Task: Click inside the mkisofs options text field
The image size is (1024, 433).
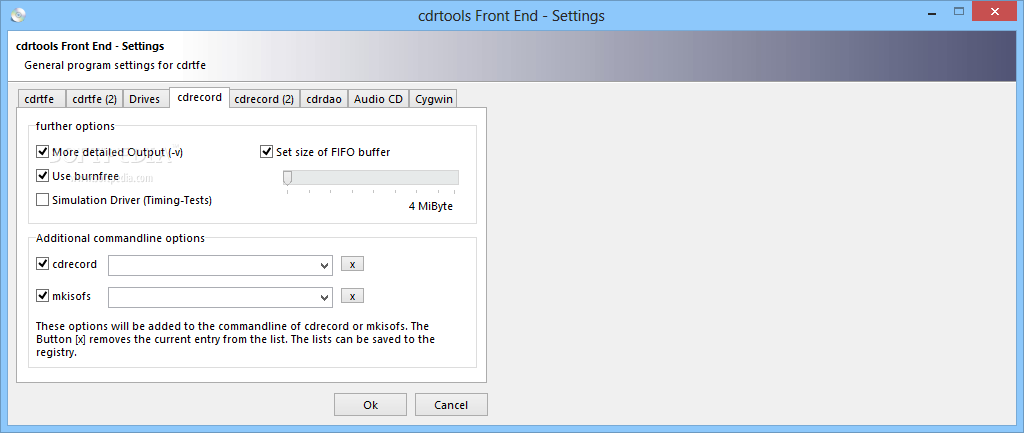Action: pyautogui.click(x=214, y=298)
